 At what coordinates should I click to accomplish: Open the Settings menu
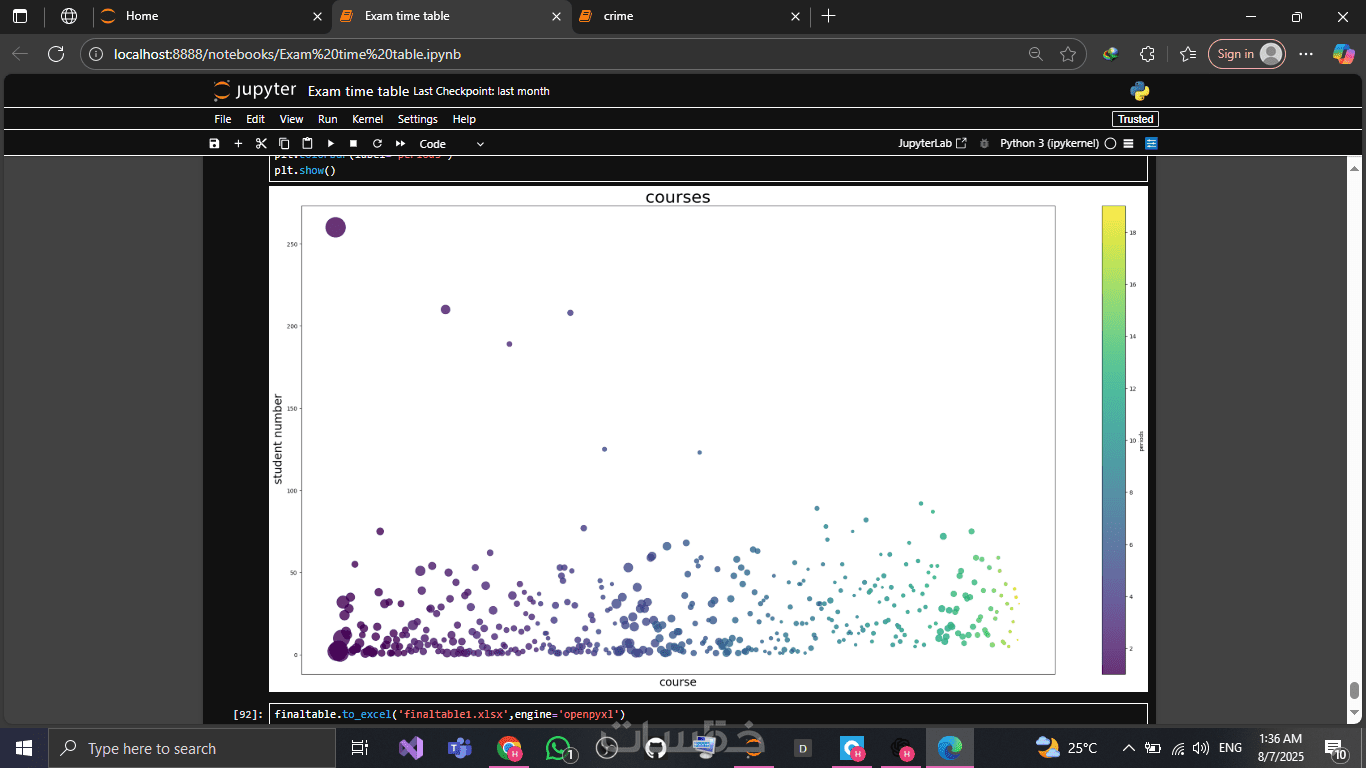pos(417,119)
